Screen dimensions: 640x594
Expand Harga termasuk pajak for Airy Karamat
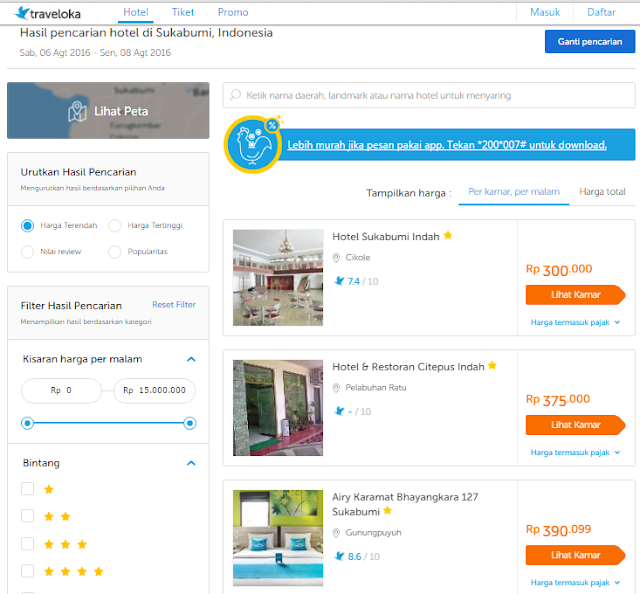coord(575,583)
